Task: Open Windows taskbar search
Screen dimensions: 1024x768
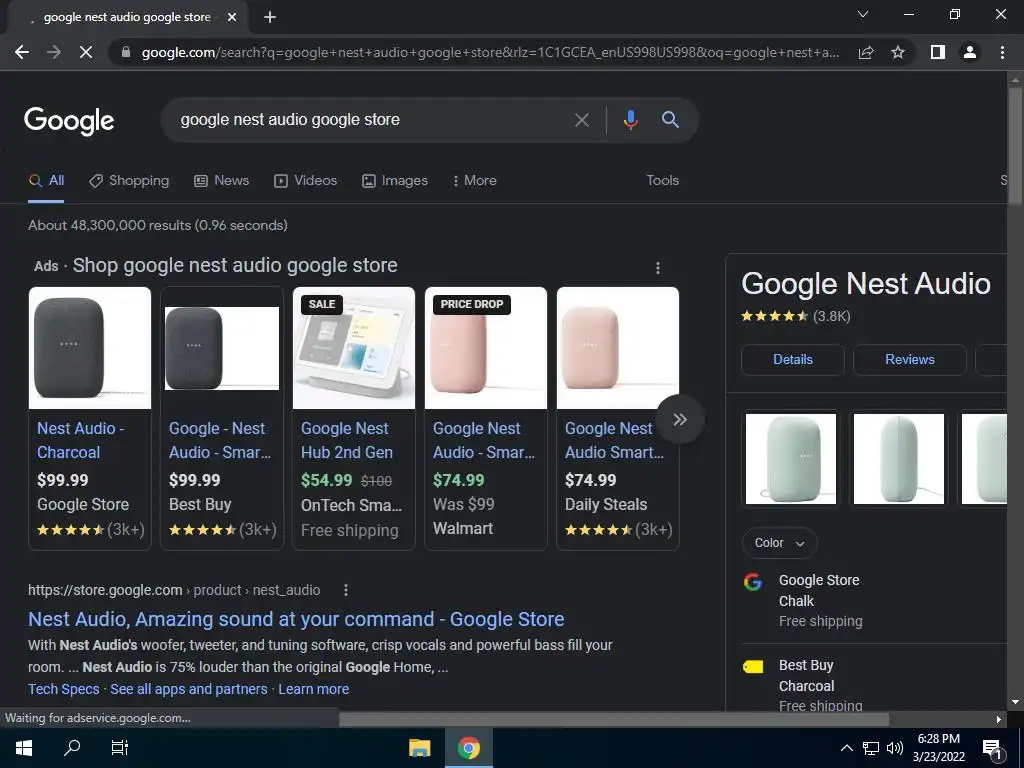Action: (x=72, y=748)
